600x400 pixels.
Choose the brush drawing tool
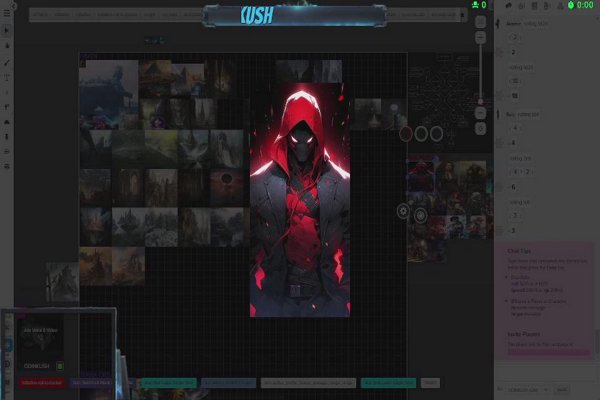pyautogui.click(x=7, y=62)
